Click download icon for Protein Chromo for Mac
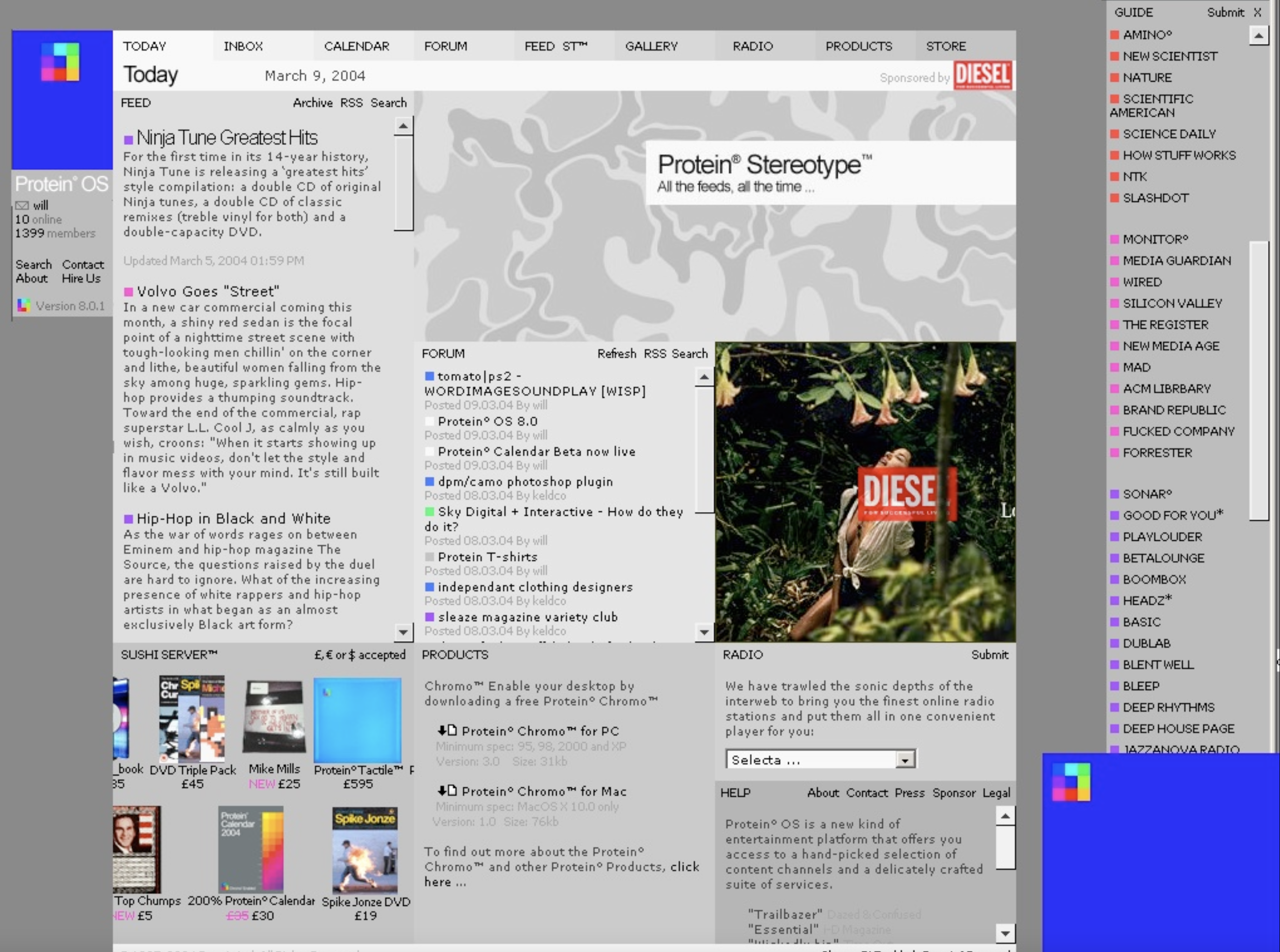The height and width of the screenshot is (952, 1280). (447, 790)
